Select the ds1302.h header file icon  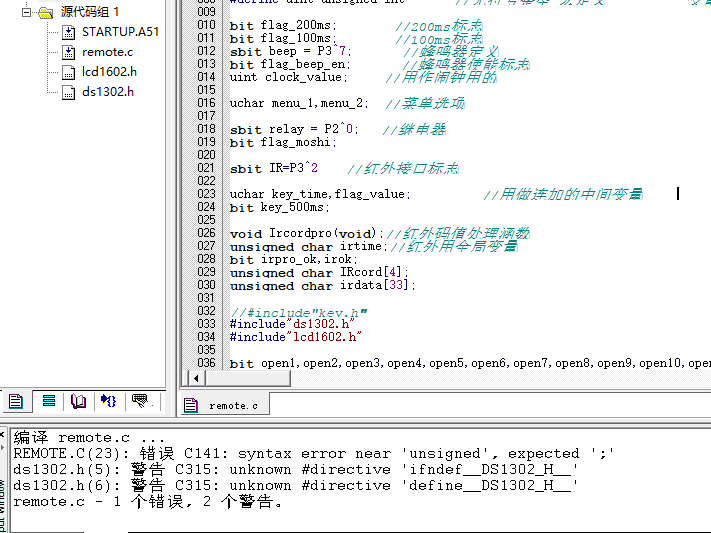pyautogui.click(x=68, y=92)
